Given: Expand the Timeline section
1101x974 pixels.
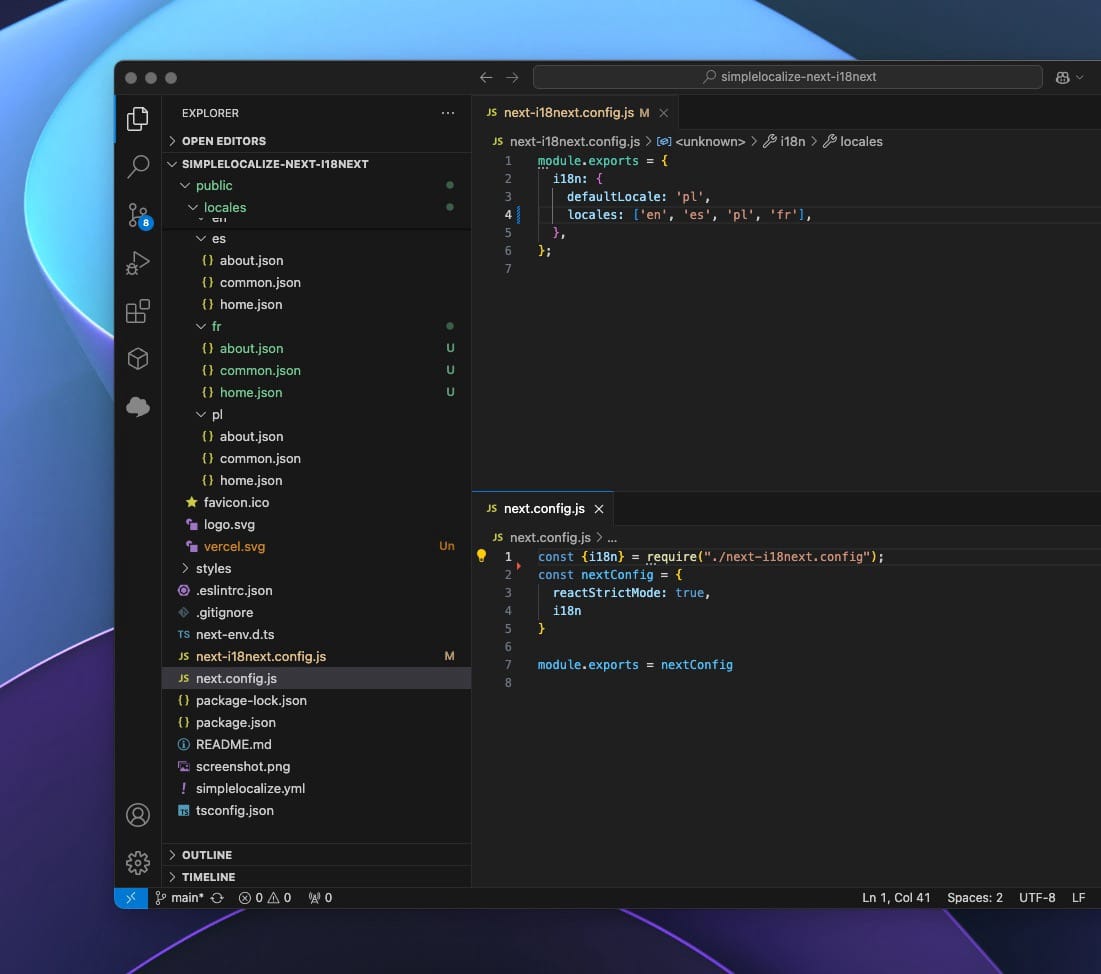Looking at the screenshot, I should click(209, 876).
